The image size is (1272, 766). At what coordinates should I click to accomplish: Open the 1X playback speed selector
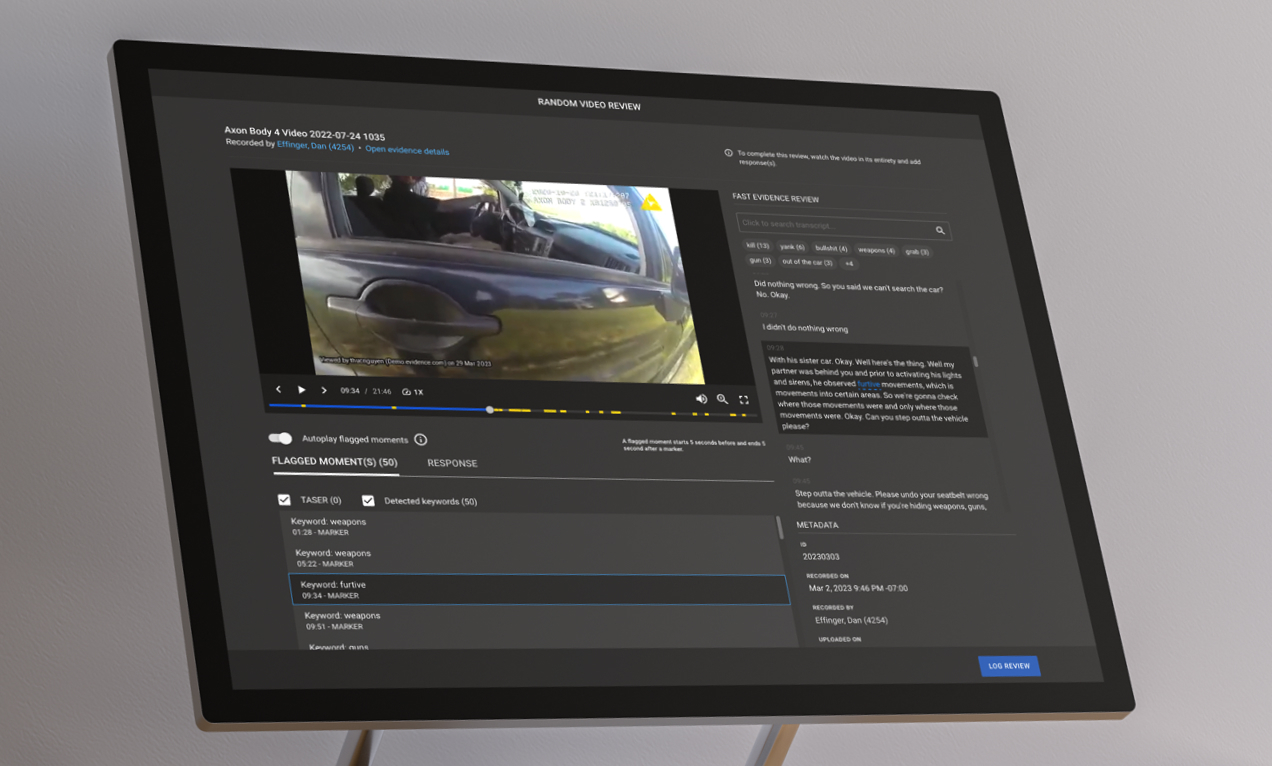[419, 392]
